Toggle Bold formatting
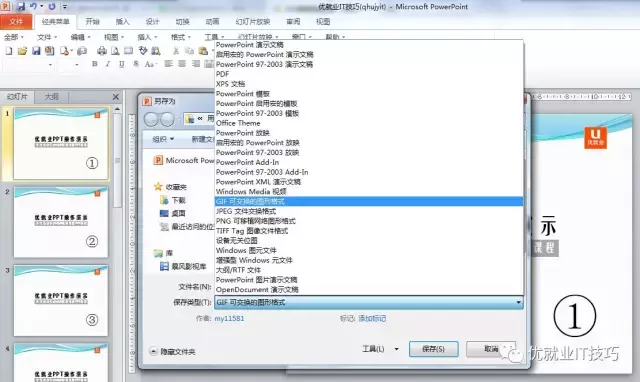Viewport: 640px width, 382px height. click(95, 64)
